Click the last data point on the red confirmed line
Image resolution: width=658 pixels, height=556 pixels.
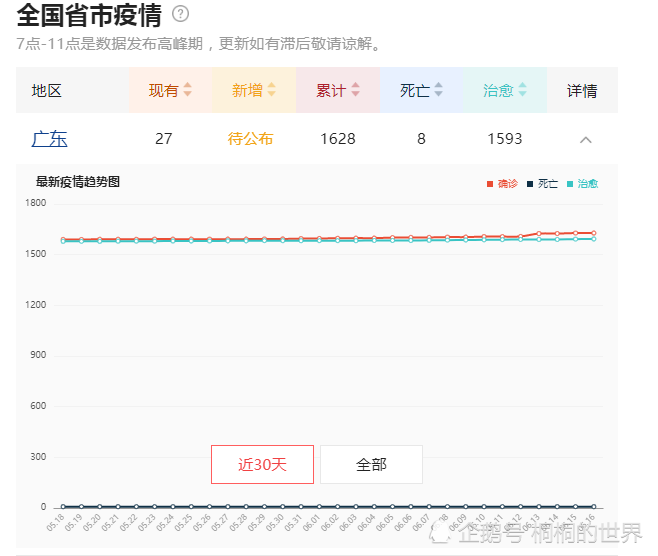(593, 233)
